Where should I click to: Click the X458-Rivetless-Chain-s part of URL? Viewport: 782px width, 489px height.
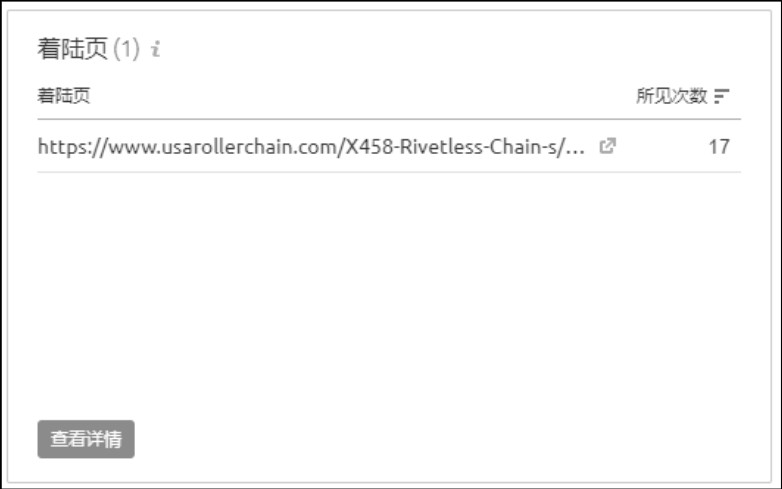tap(451, 147)
